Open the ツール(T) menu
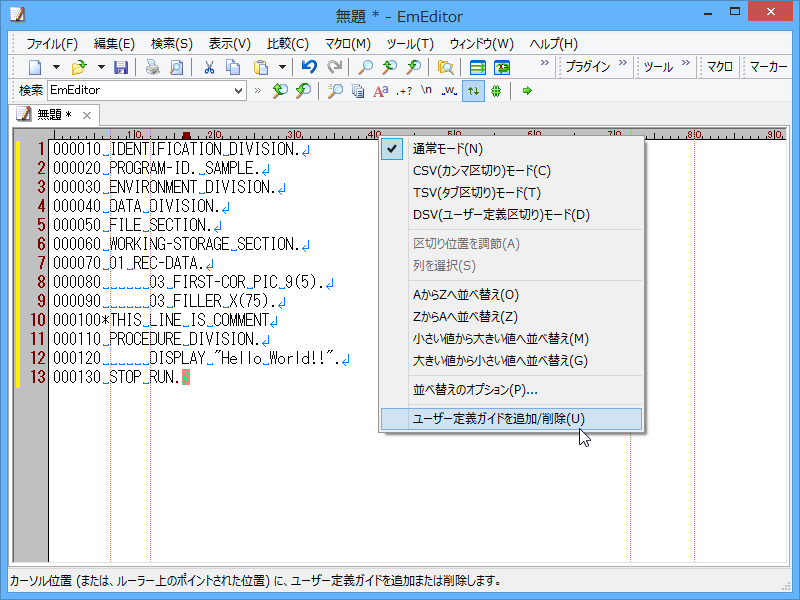 pos(410,44)
